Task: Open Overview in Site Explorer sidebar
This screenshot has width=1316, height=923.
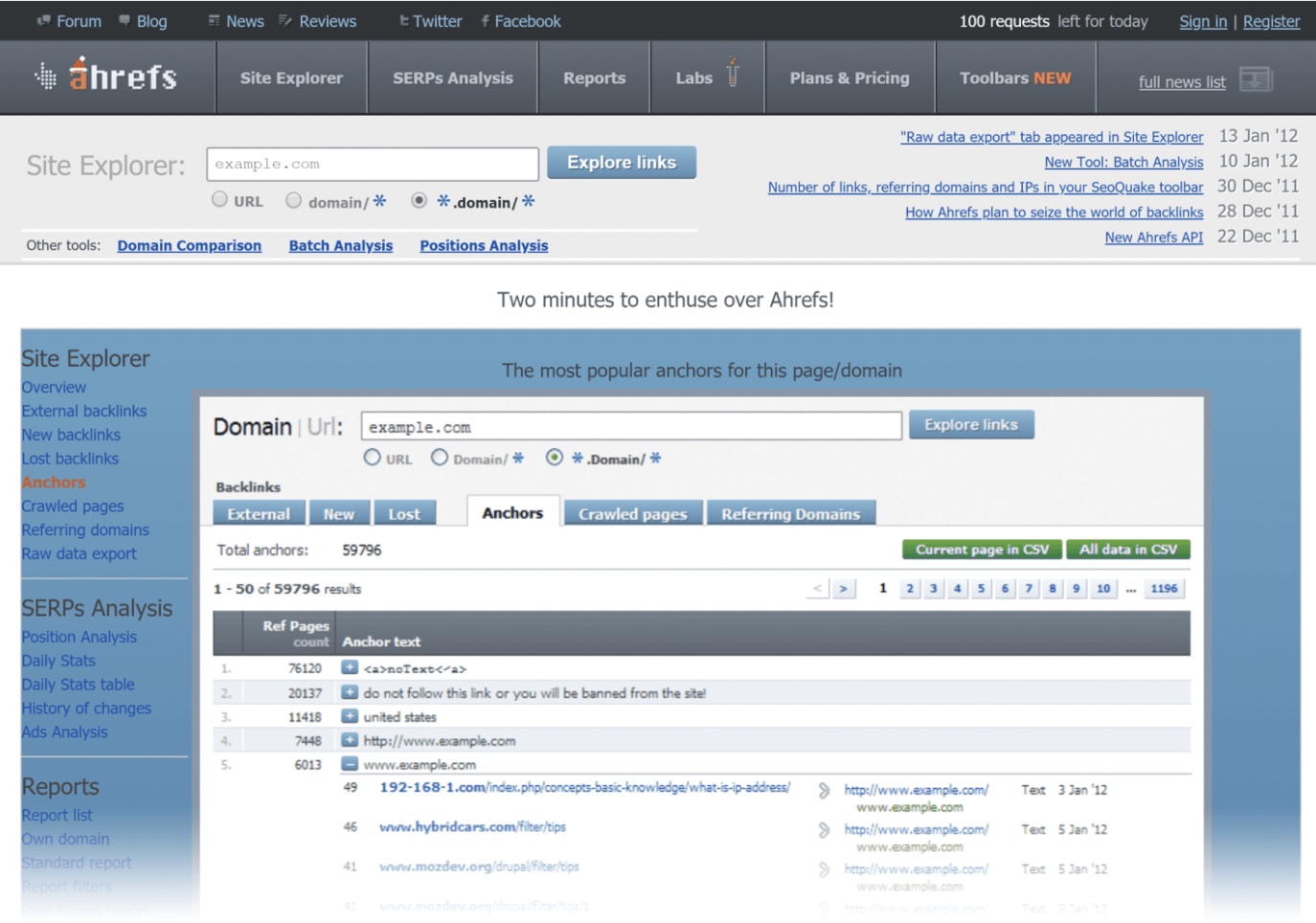Action: click(54, 387)
